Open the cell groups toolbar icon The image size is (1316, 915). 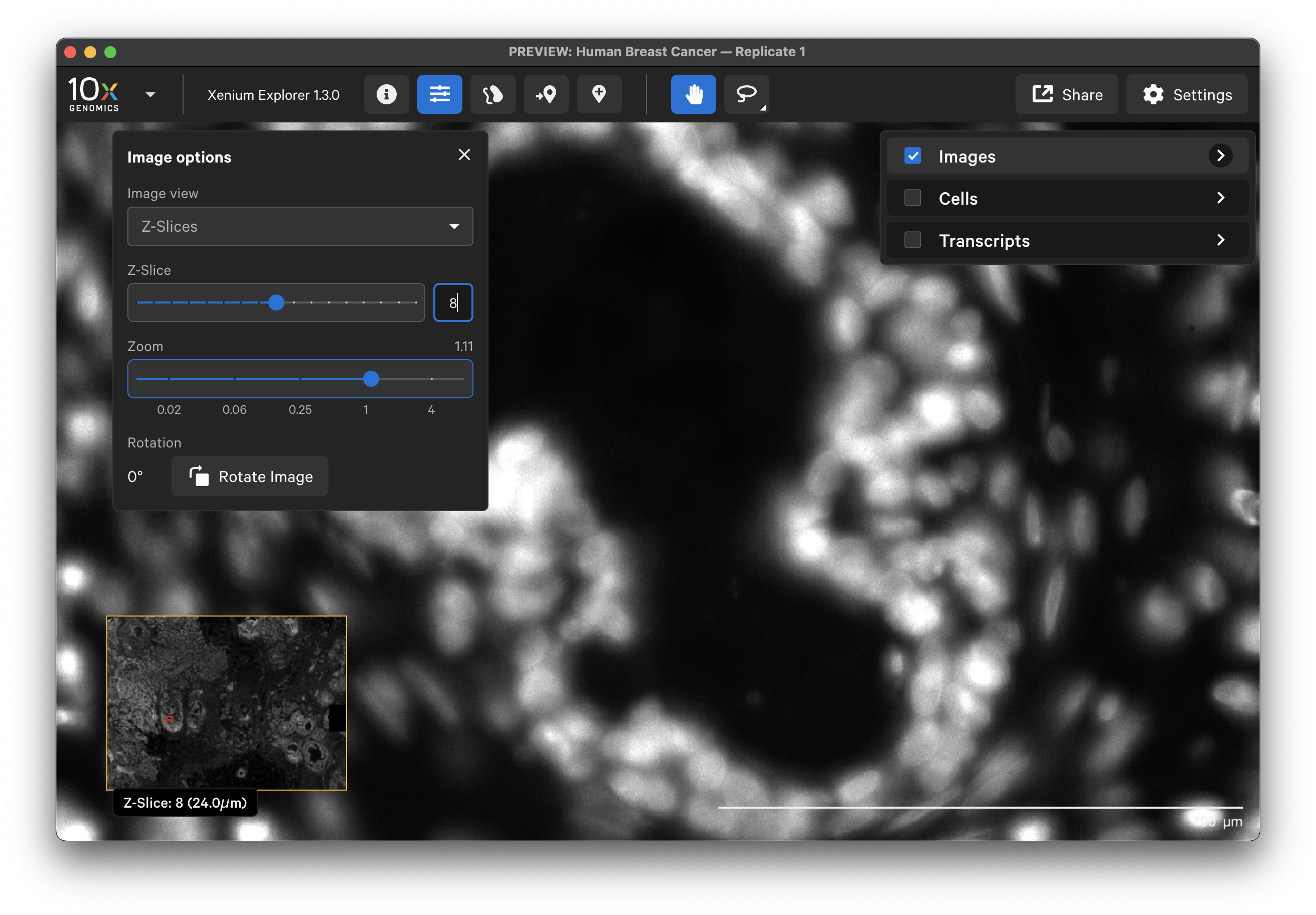492,94
